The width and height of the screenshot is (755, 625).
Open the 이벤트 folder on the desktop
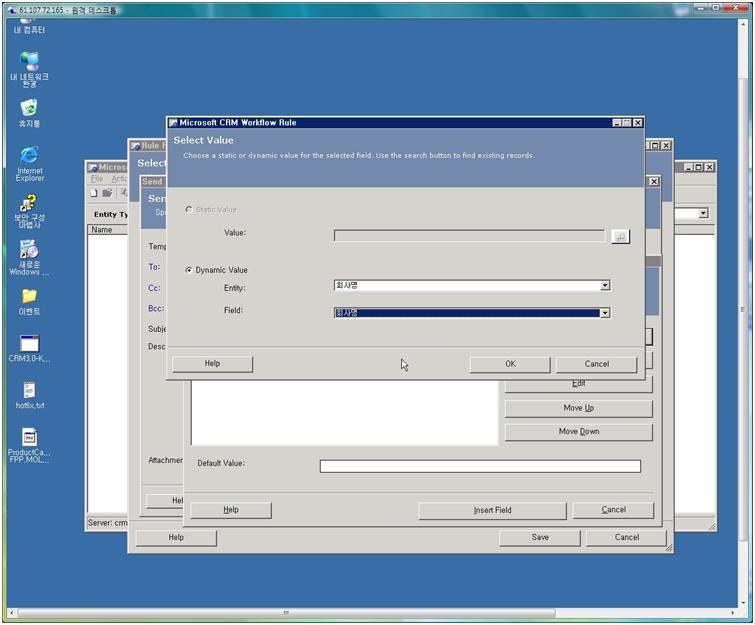[29, 302]
